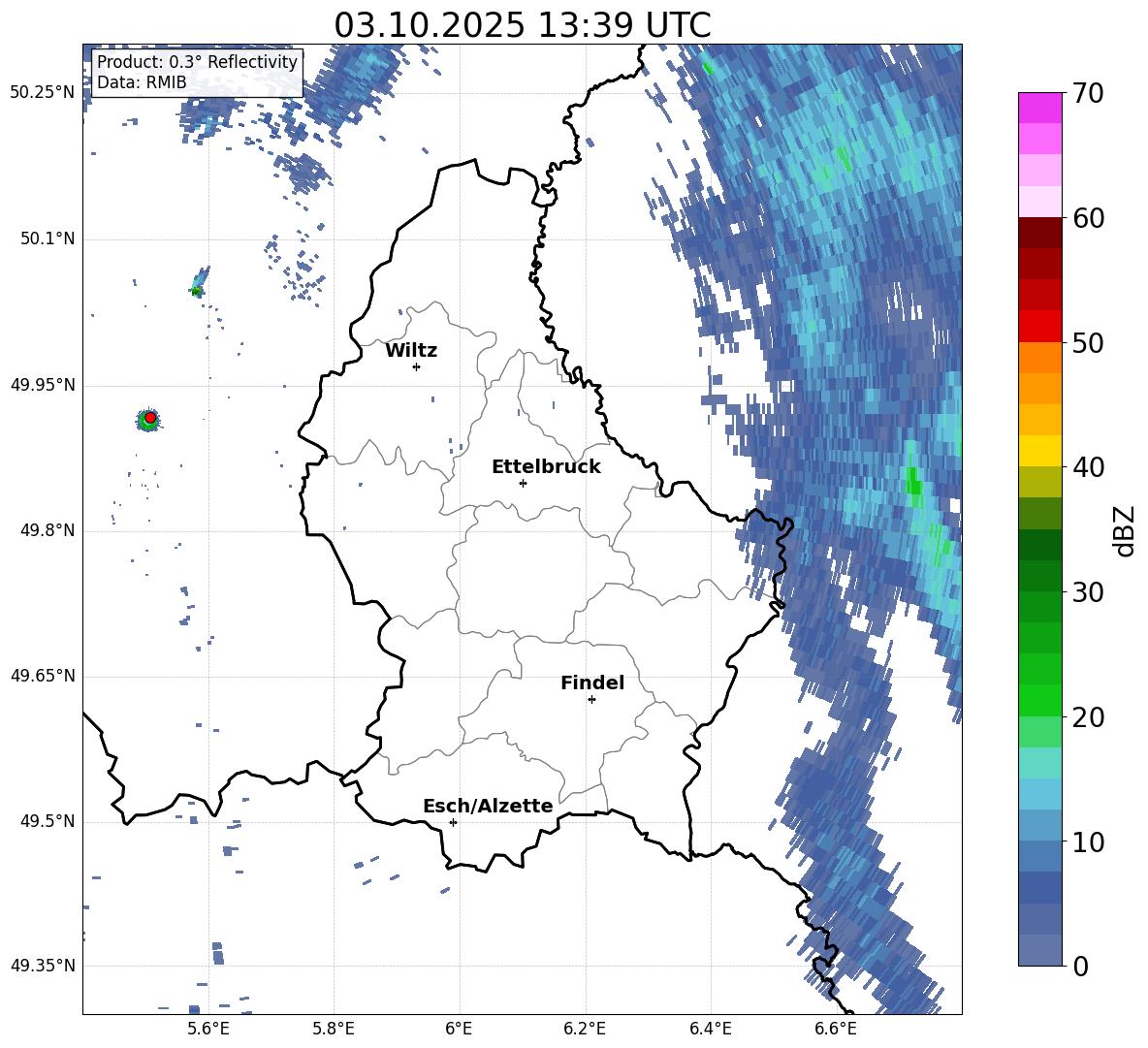Viewport: 1148px width, 1048px height.
Task: Click the 49.65°N latitude label
Action: coord(43,676)
